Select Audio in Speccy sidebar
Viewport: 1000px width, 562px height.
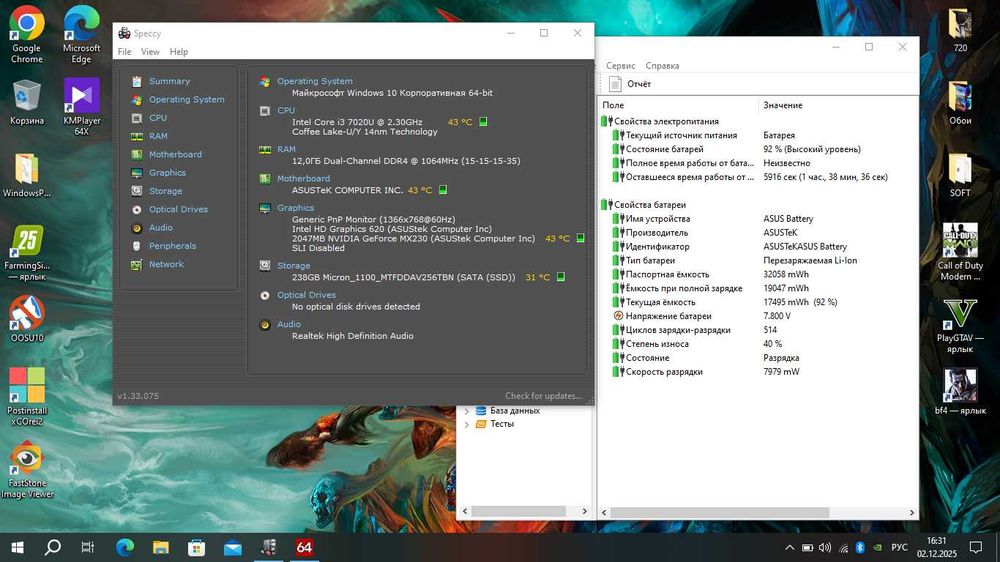coord(161,228)
